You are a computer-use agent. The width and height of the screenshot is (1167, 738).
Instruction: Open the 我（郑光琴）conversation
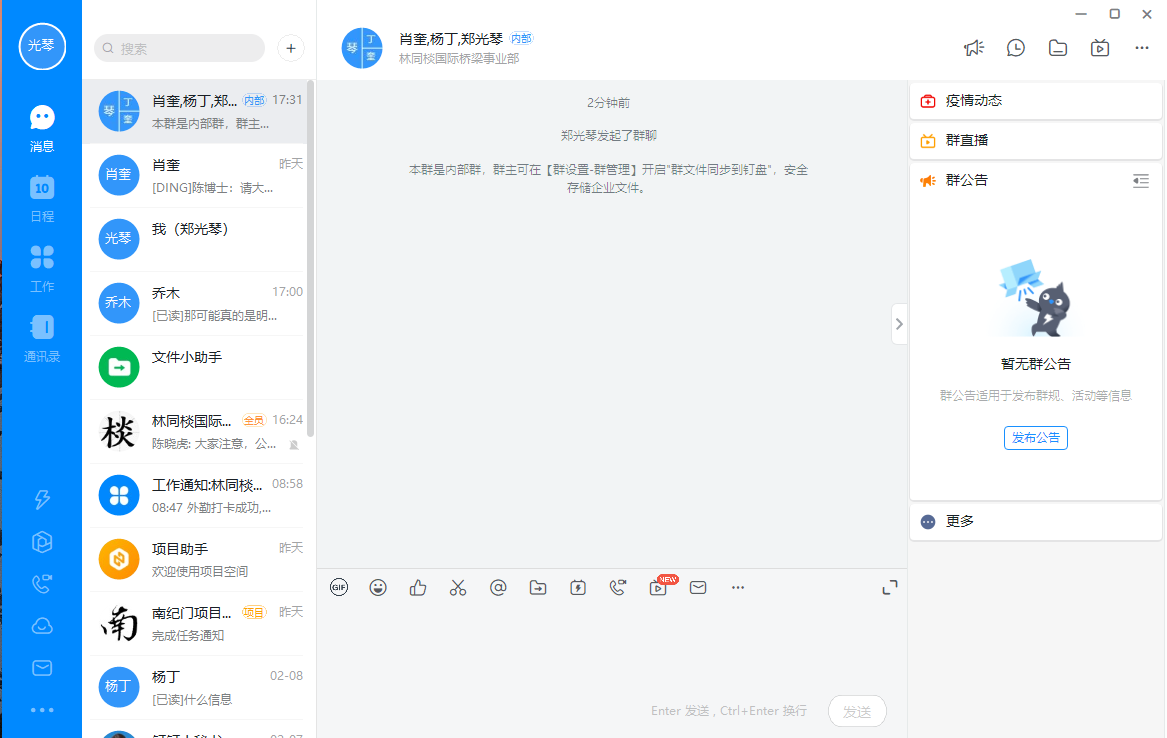(x=197, y=240)
